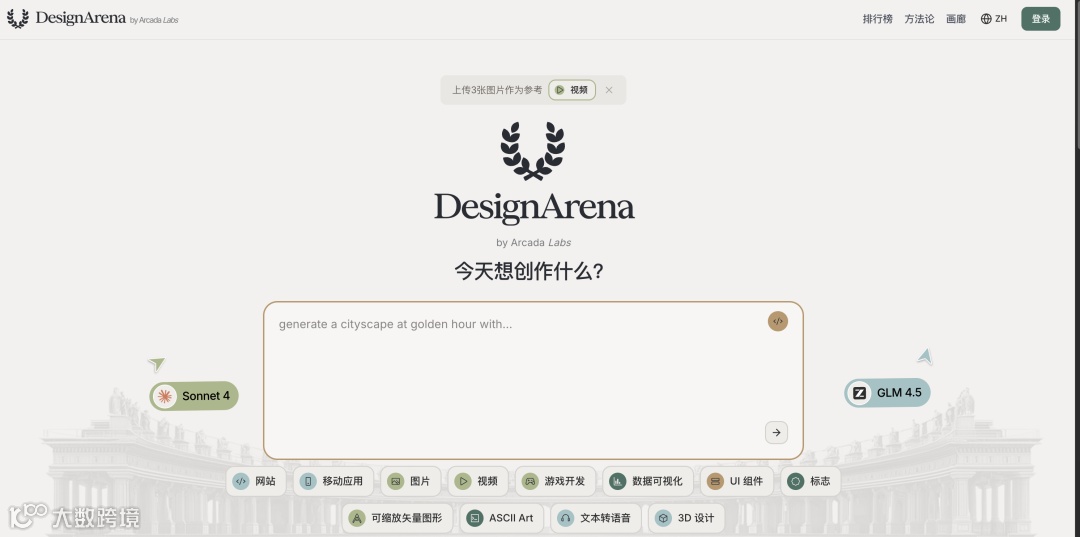Dismiss the upload reference banner

coord(609,90)
